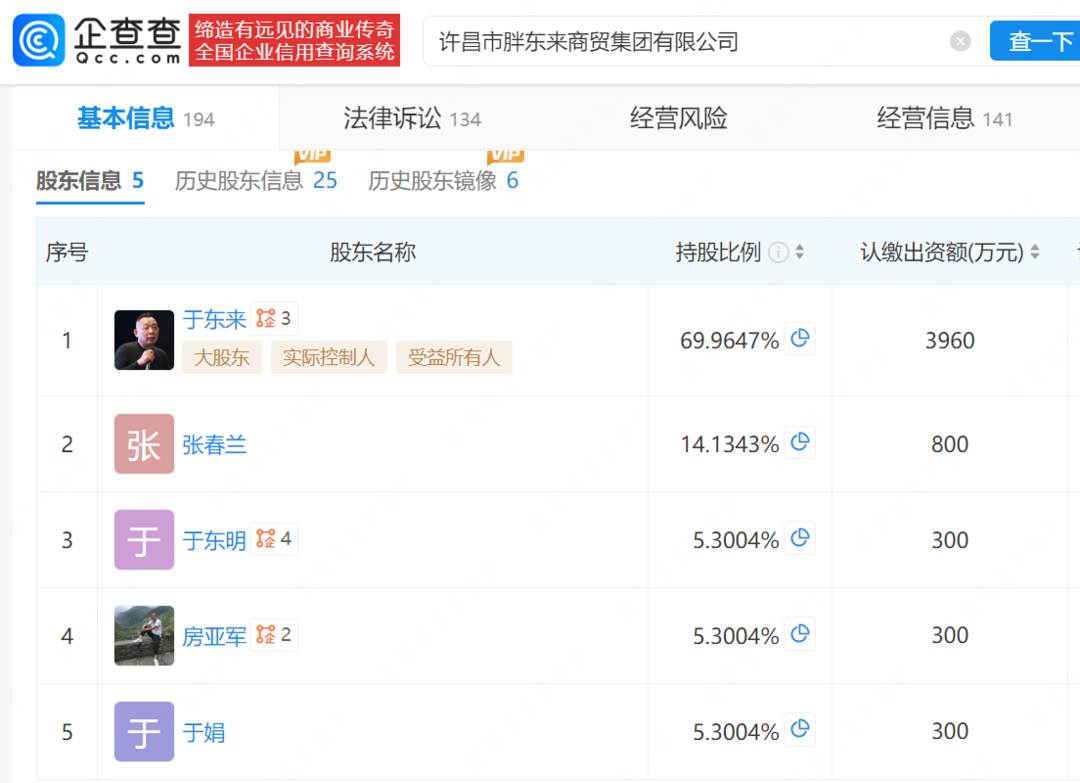
Task: Click 于东明's purple avatar
Action: click(x=144, y=540)
